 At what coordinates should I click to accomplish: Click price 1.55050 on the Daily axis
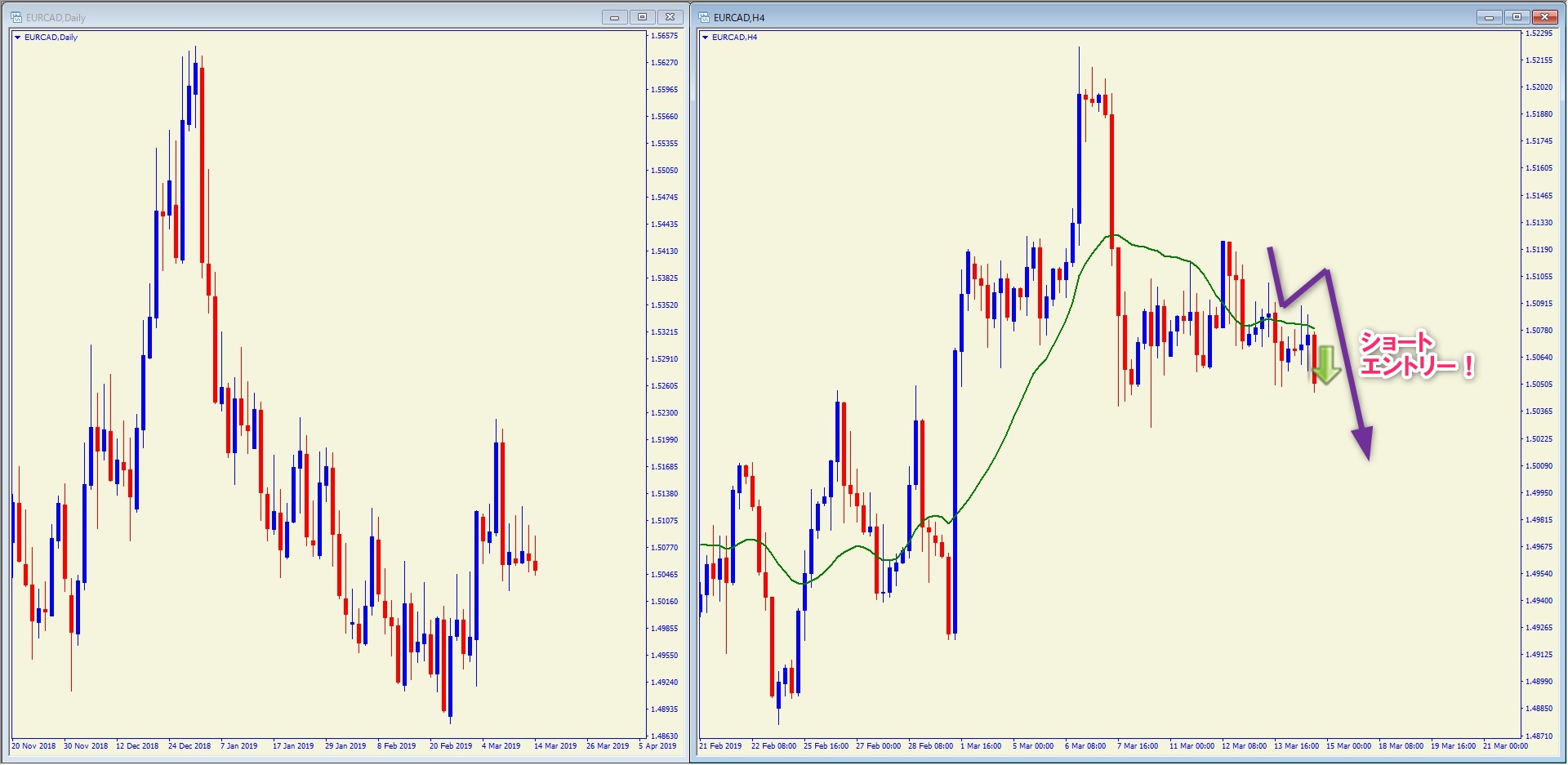(665, 171)
